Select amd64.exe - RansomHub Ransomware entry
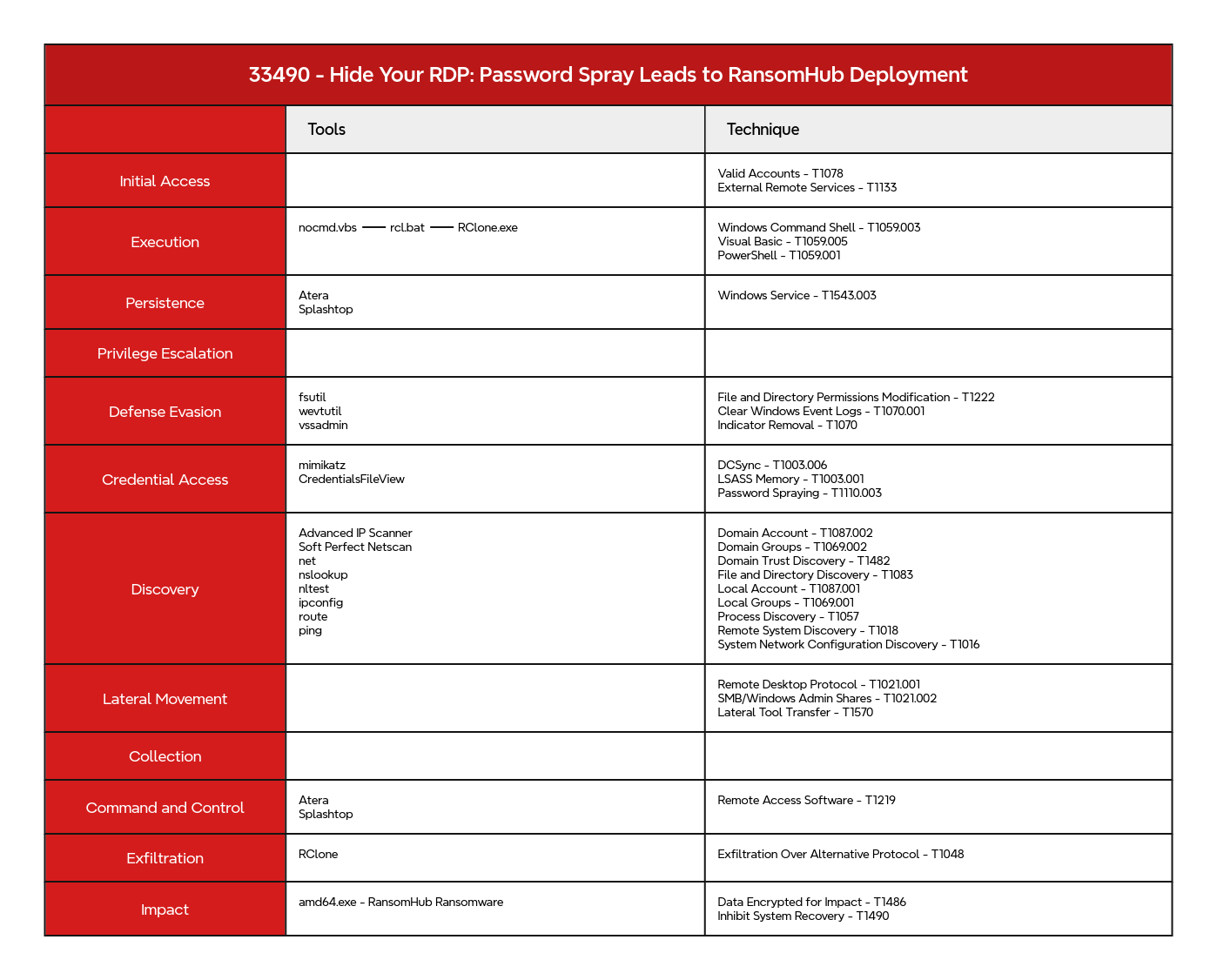The height and width of the screenshot is (980, 1217). (x=400, y=903)
